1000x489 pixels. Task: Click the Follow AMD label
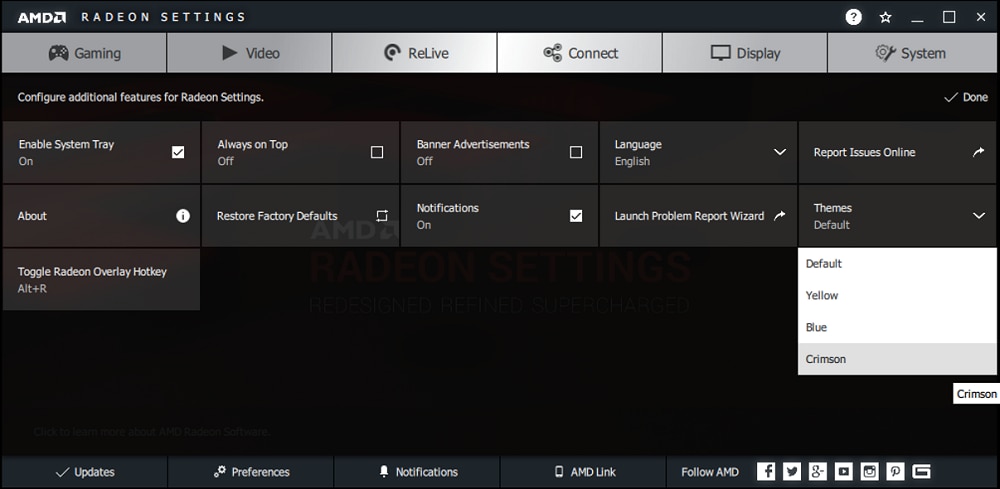click(x=710, y=472)
